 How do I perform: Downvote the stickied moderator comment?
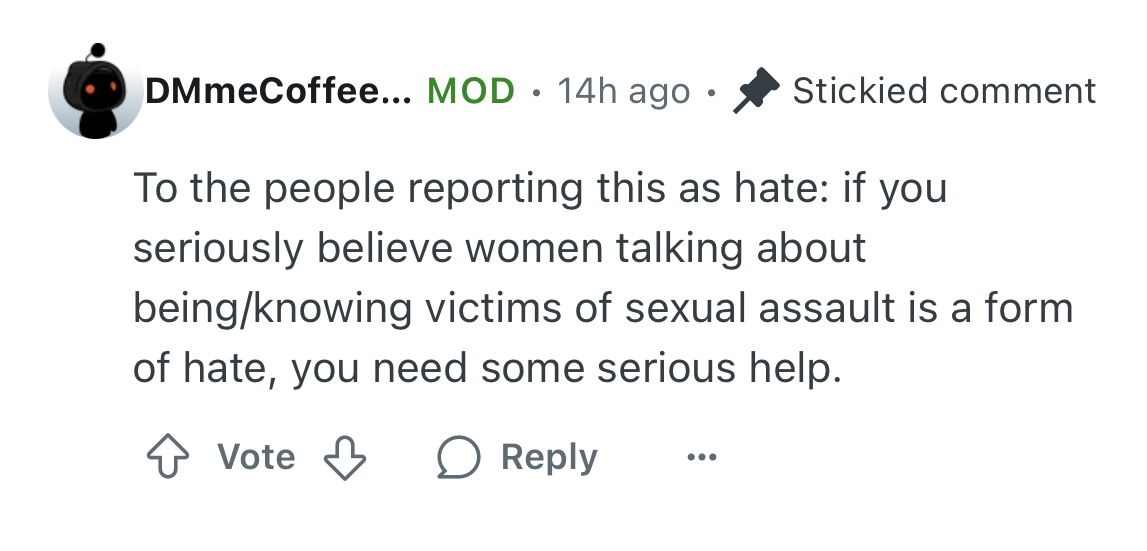coord(344,458)
